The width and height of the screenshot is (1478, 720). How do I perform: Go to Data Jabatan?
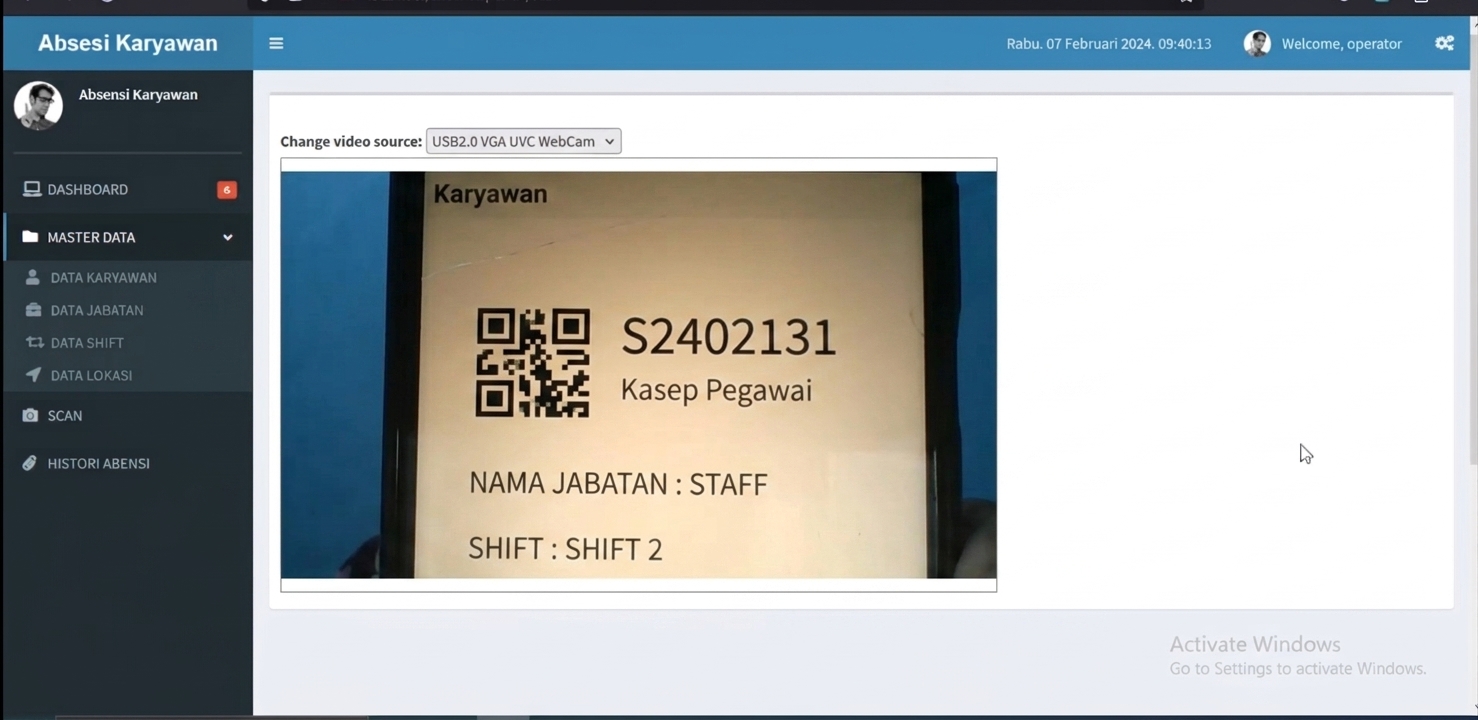coord(128,310)
